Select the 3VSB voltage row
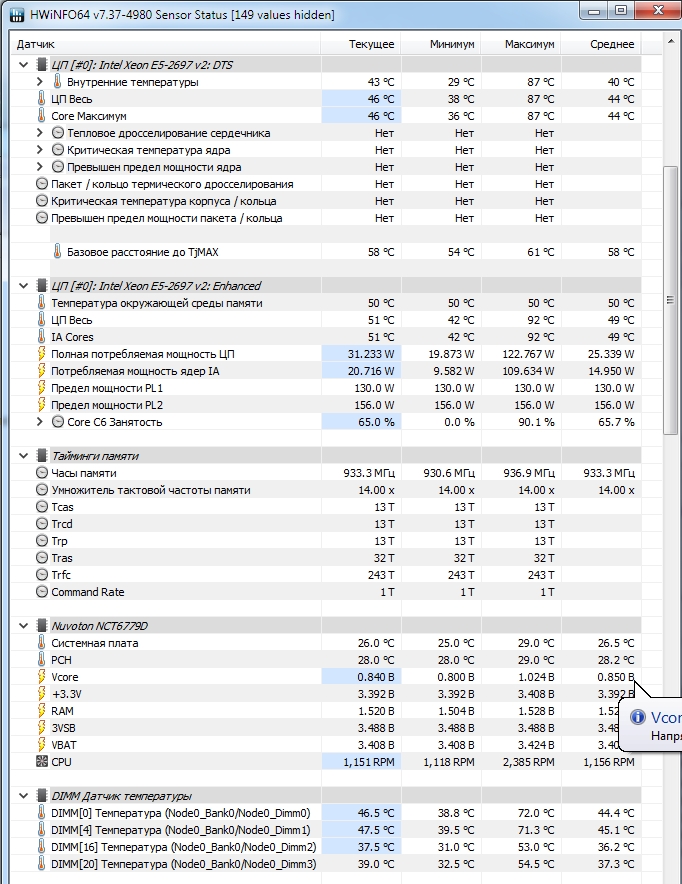The height and width of the screenshot is (884, 682). (x=326, y=728)
